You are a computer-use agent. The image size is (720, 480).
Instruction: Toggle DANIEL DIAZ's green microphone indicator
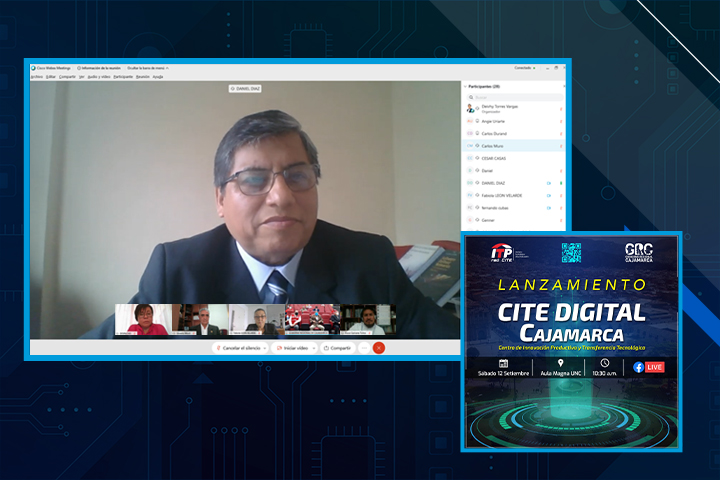tap(560, 183)
